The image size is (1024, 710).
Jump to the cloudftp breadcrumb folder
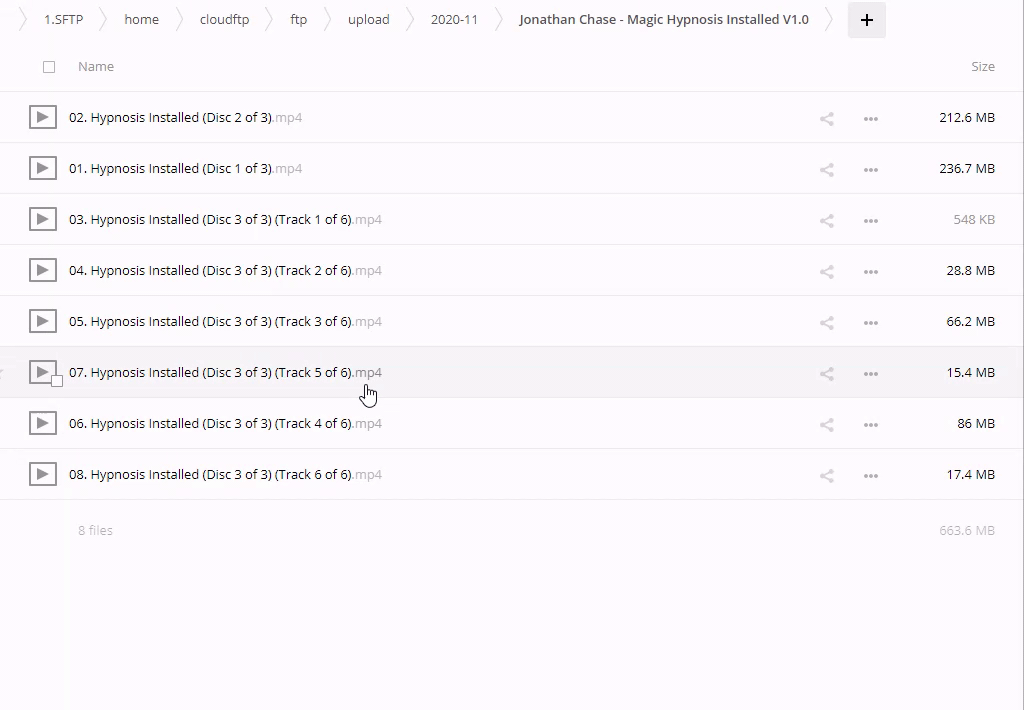[x=224, y=20]
